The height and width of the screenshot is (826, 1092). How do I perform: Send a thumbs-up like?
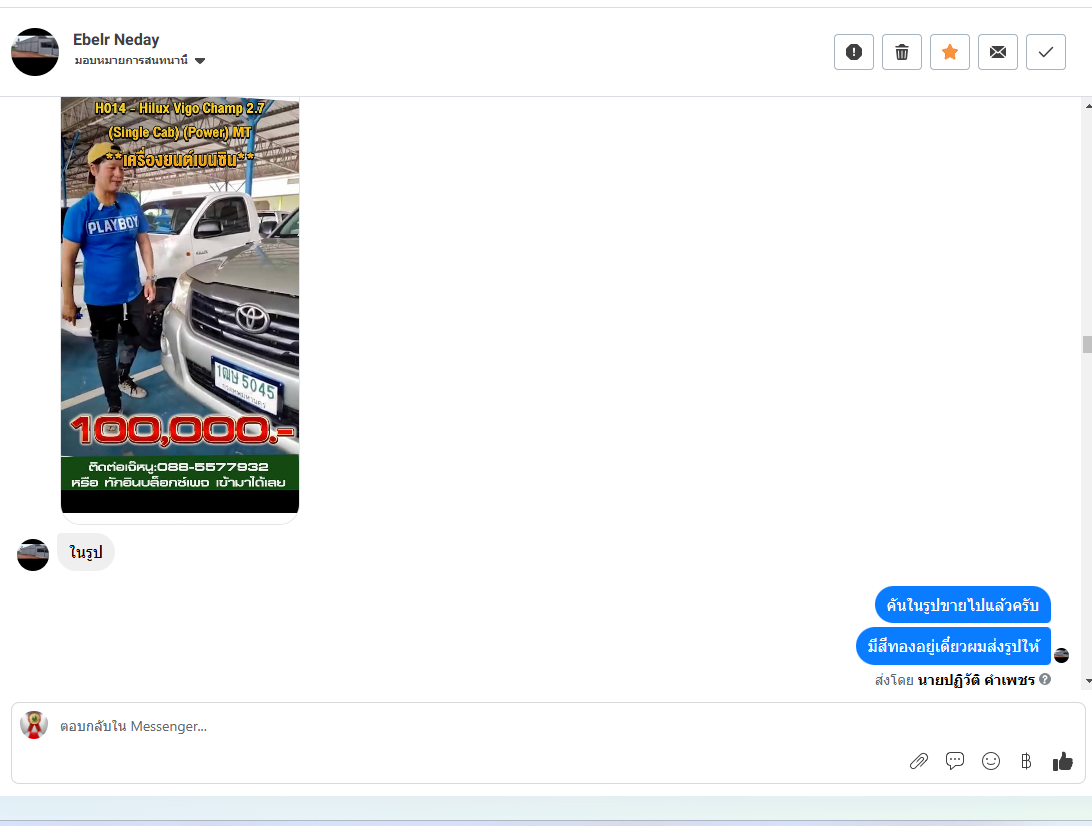click(1063, 761)
